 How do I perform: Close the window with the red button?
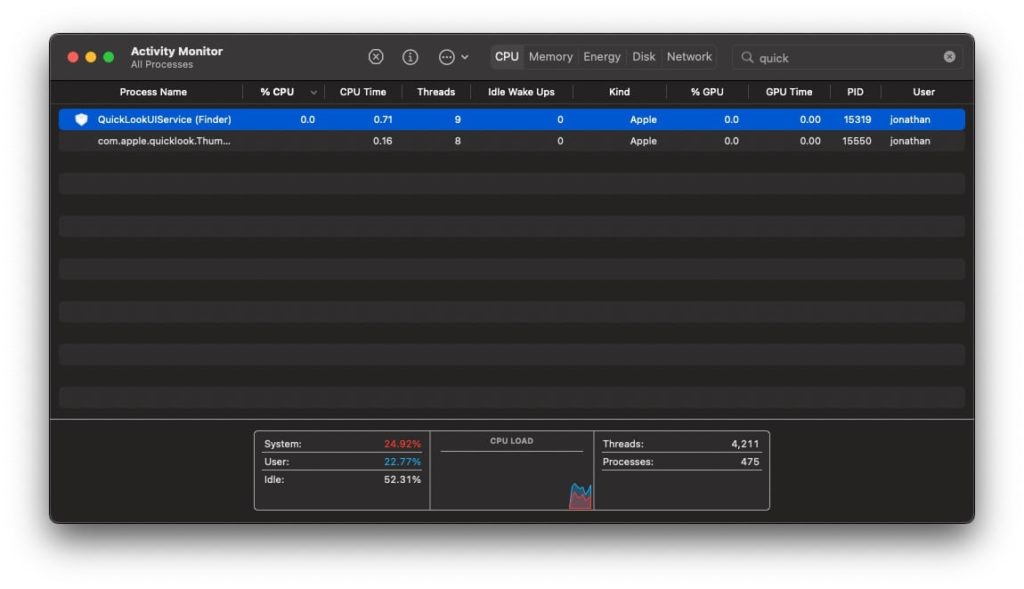coord(73,57)
